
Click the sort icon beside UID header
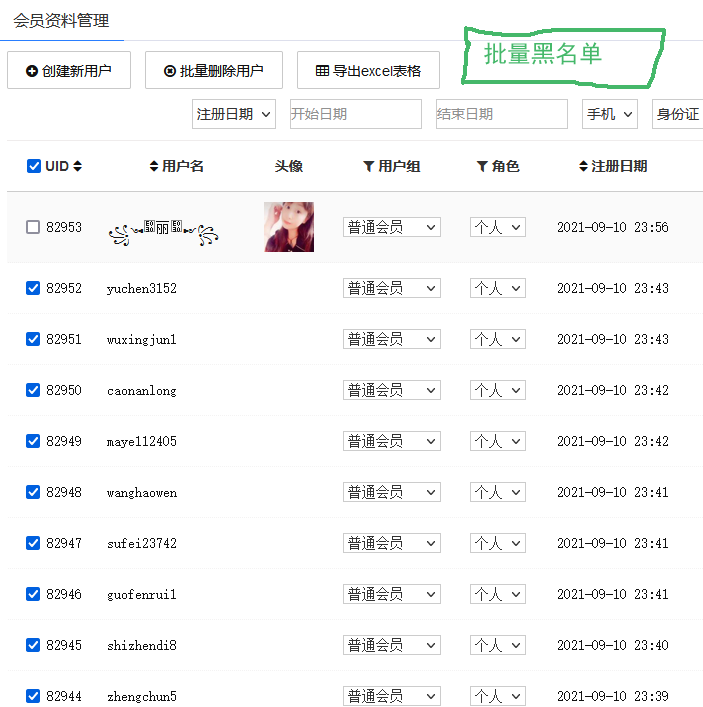point(78,166)
